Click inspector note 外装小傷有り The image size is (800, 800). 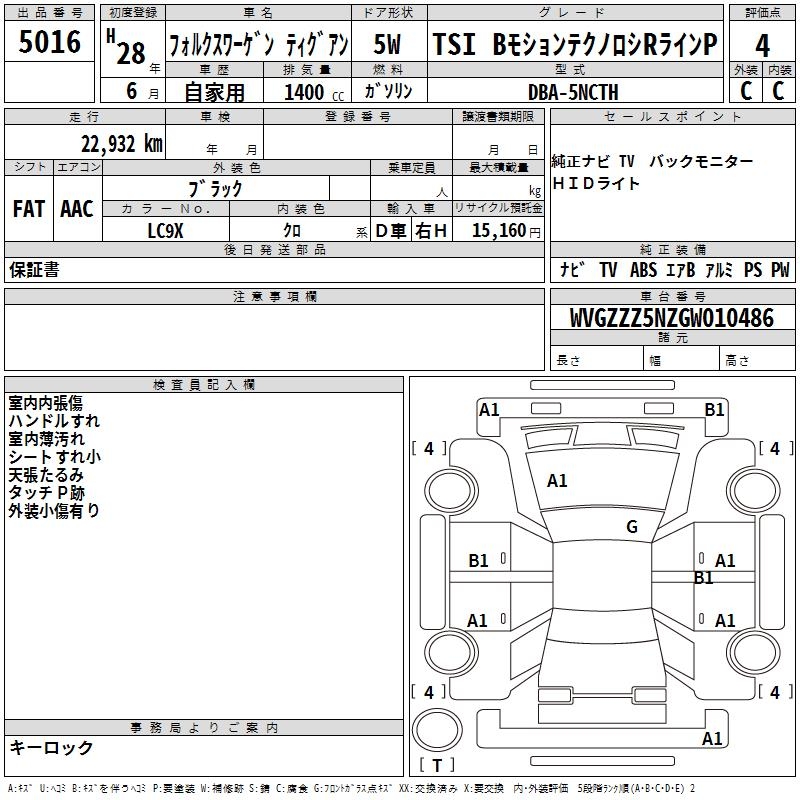(54, 511)
